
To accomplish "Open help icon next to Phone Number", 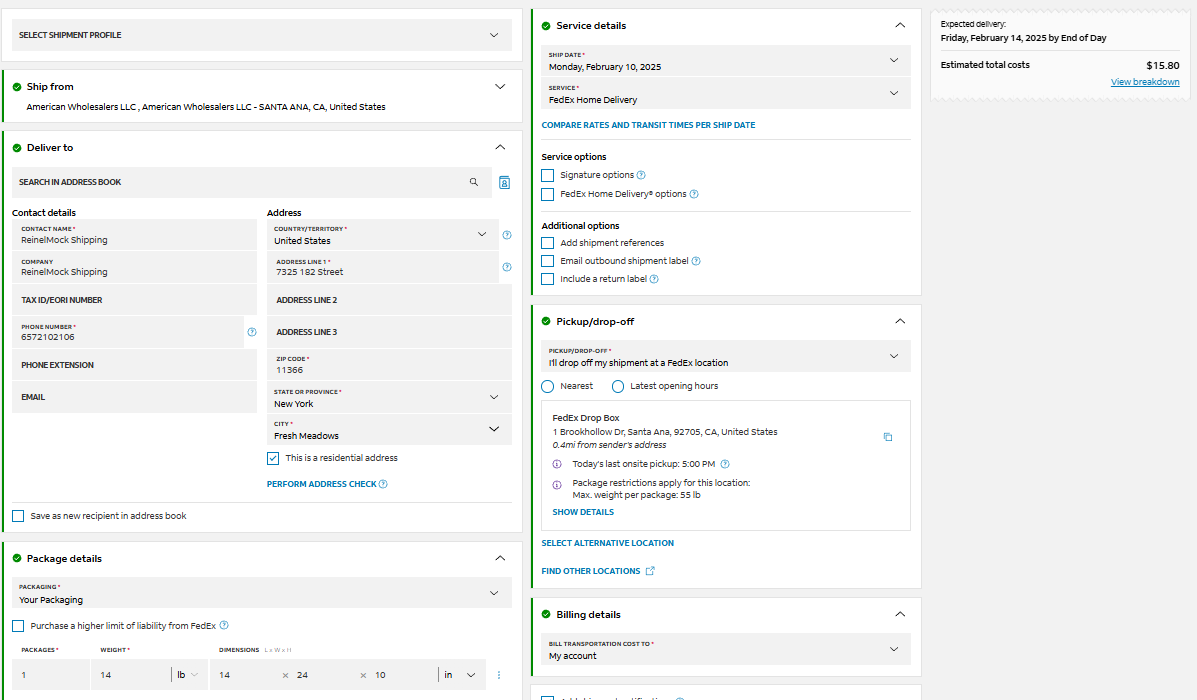I will (252, 332).
